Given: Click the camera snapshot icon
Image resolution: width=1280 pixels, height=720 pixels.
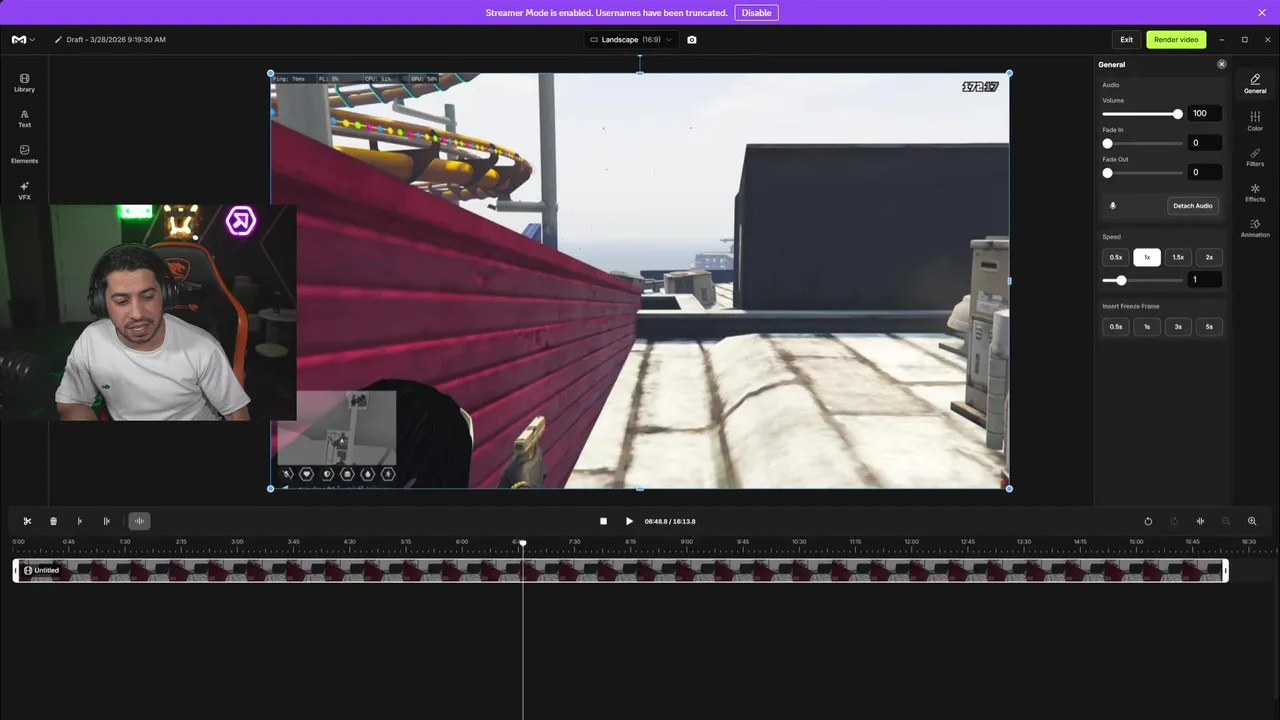Looking at the screenshot, I should [x=692, y=40].
